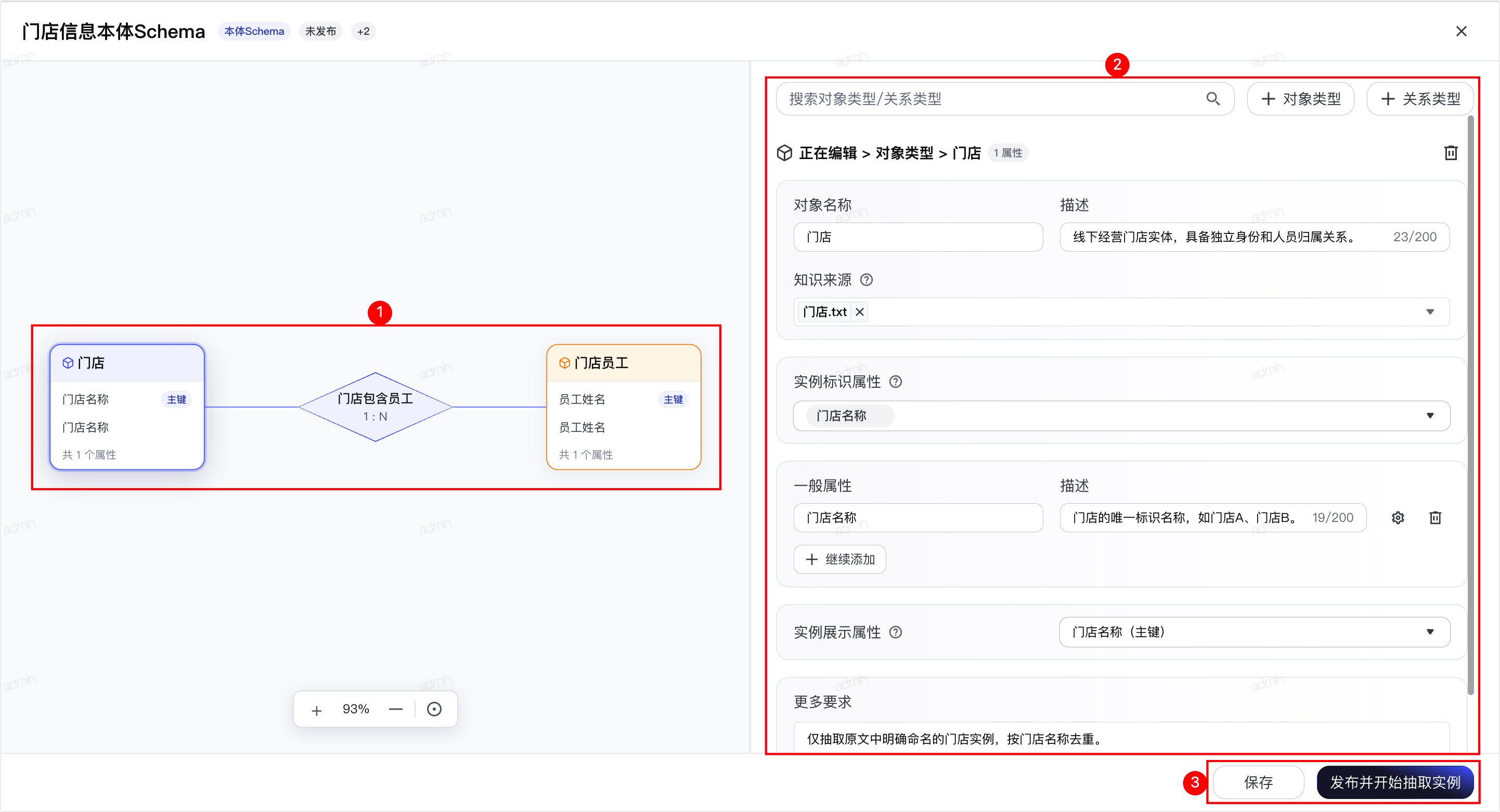Click help icon beside 实例标识属性
The height and width of the screenshot is (812, 1500).
[x=896, y=382]
